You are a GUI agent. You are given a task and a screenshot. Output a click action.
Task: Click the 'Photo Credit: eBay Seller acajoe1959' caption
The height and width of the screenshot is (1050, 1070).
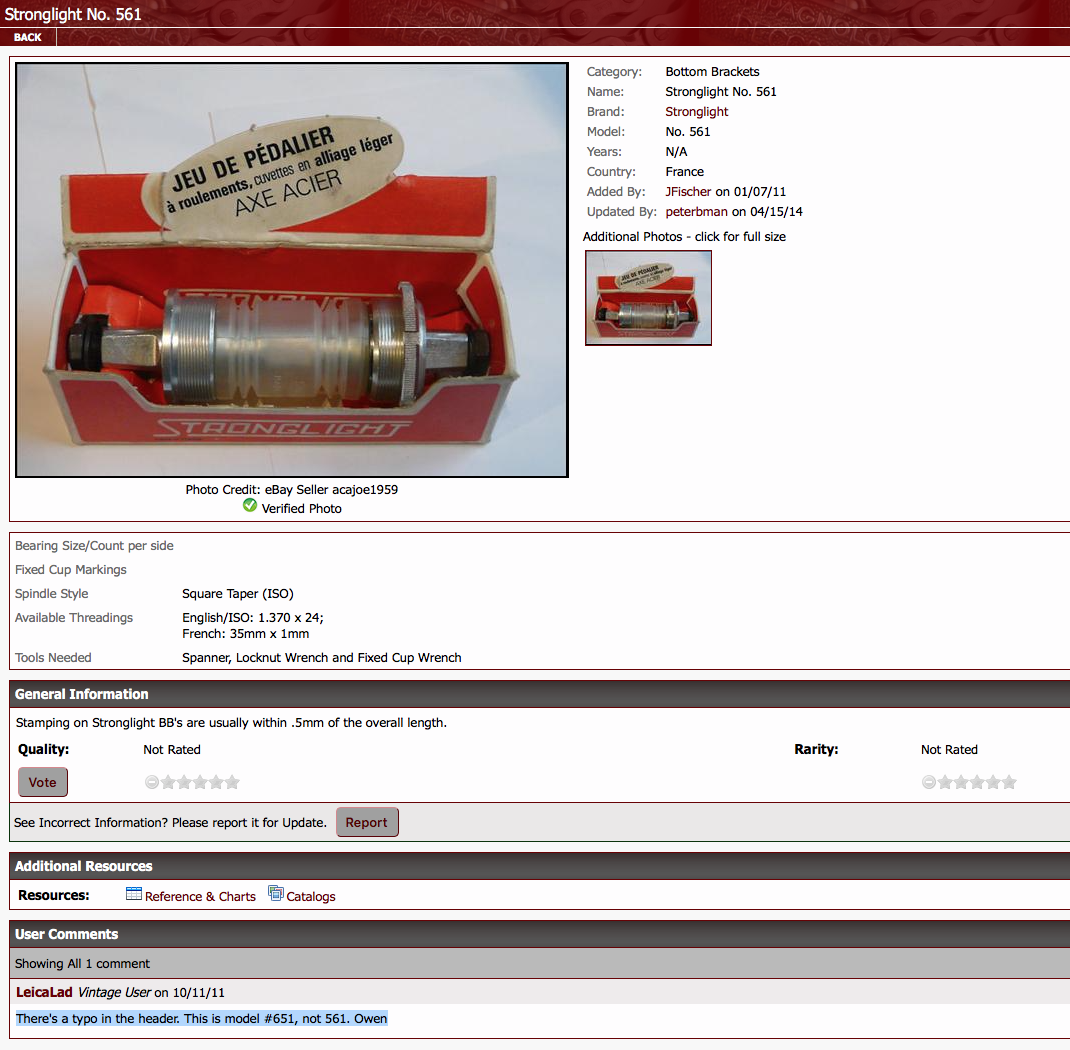(291, 489)
